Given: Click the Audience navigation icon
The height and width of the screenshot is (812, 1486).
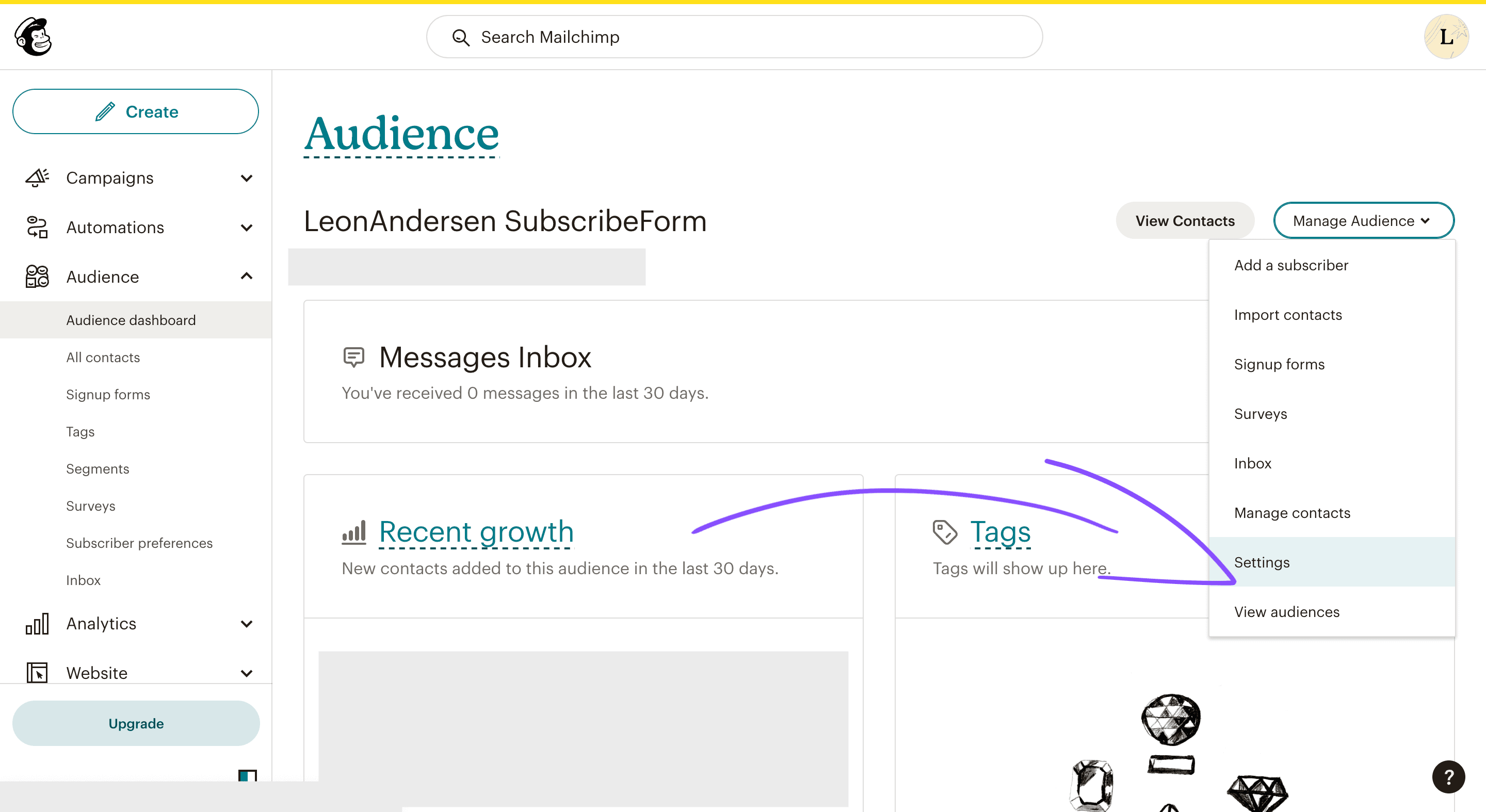Looking at the screenshot, I should (x=37, y=277).
